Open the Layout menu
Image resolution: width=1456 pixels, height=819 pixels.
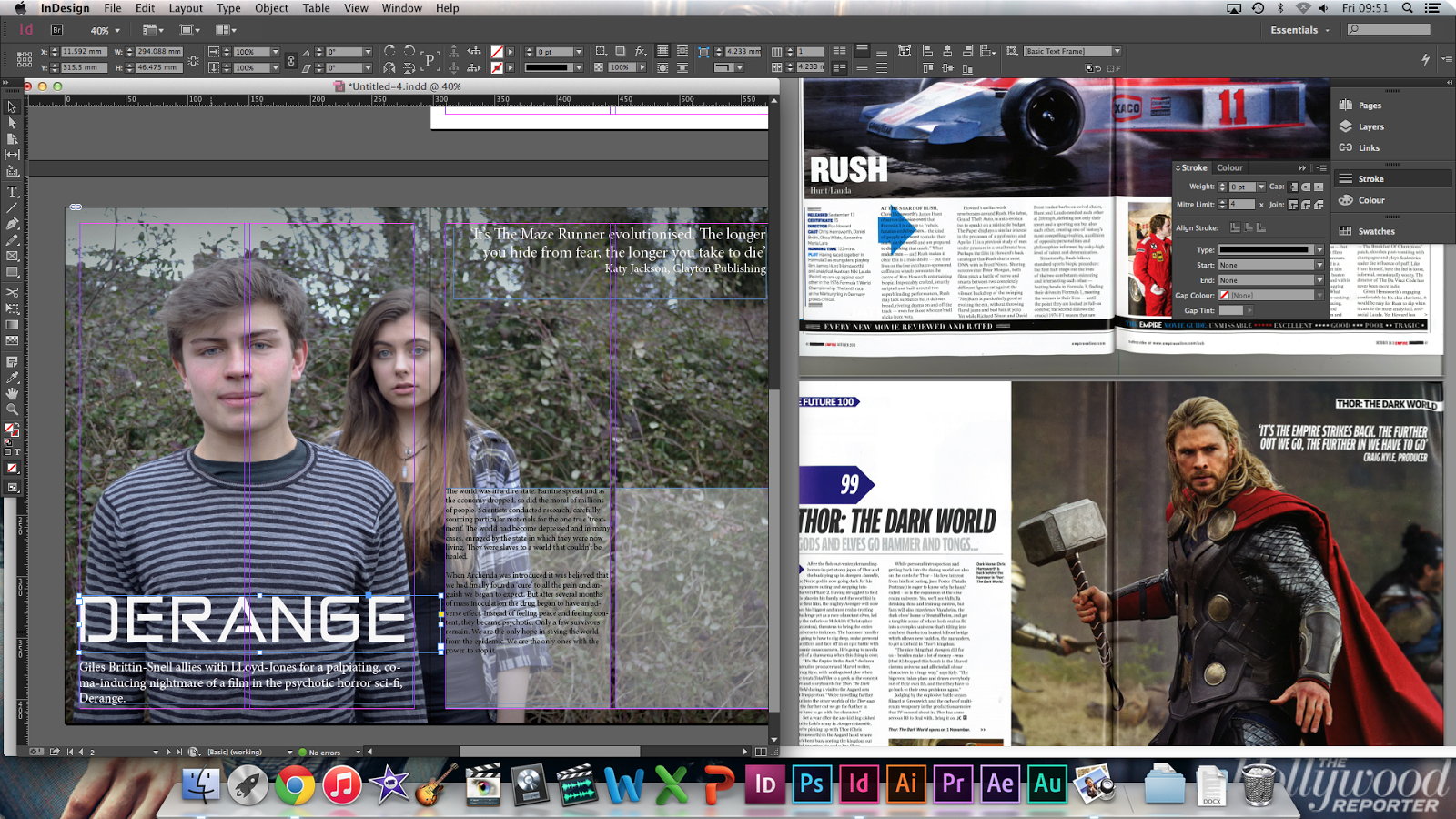click(x=186, y=8)
